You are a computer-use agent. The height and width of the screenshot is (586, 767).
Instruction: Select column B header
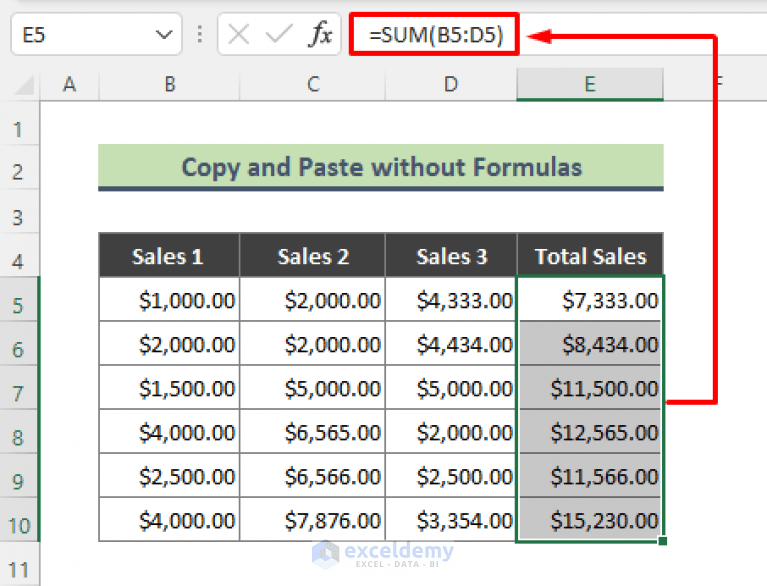[169, 84]
